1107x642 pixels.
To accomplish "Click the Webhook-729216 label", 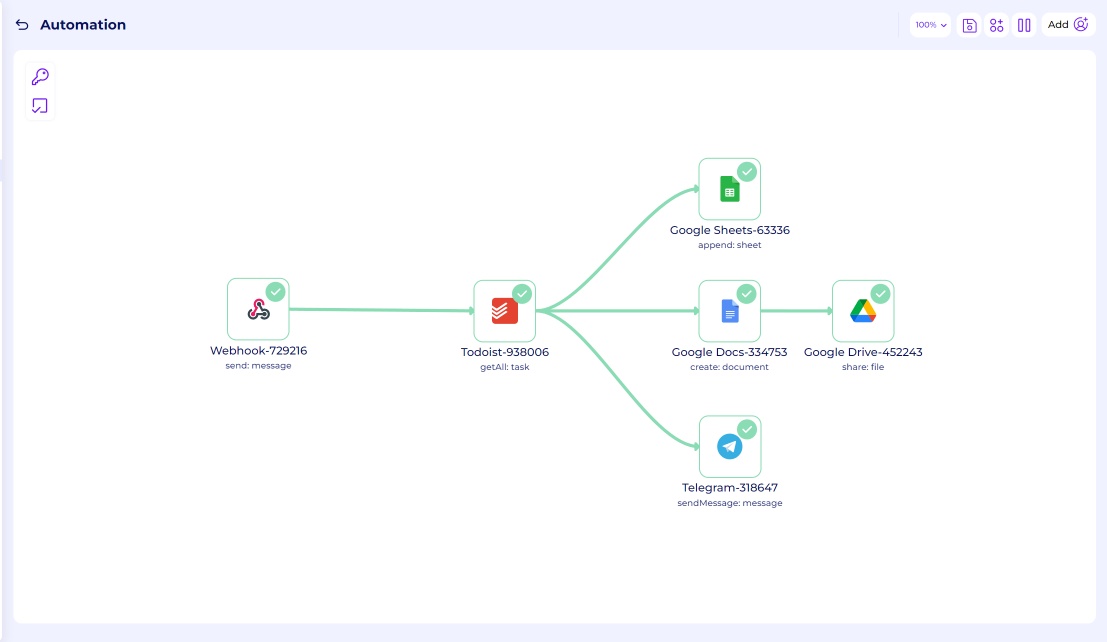I will (x=258, y=350).
